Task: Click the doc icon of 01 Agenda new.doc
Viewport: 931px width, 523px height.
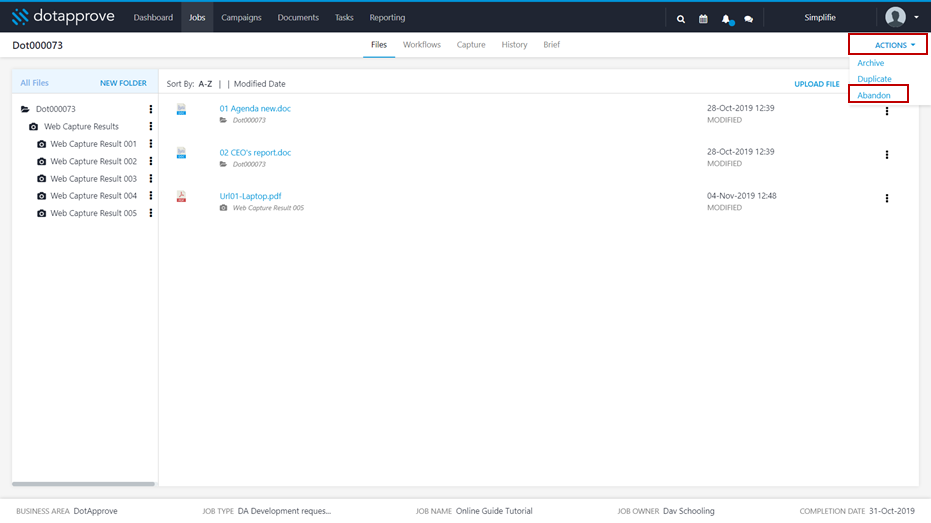Action: (x=181, y=109)
